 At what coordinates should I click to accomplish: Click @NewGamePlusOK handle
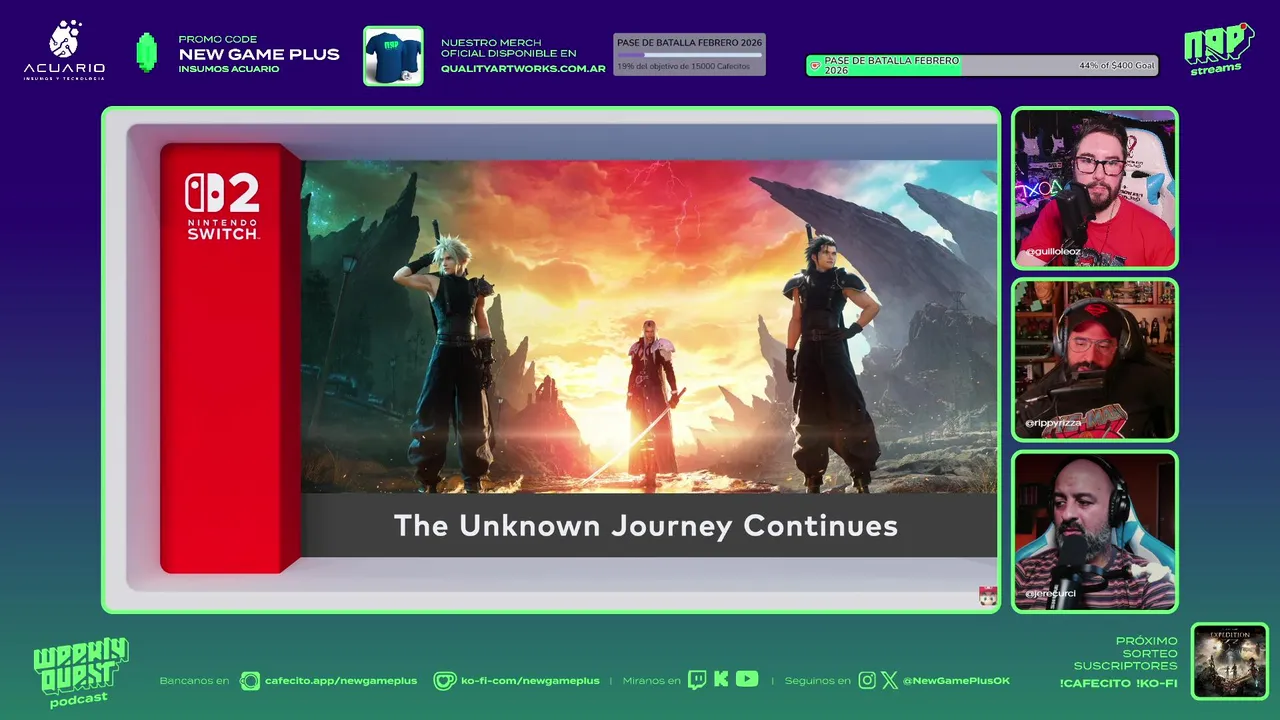[956, 681]
